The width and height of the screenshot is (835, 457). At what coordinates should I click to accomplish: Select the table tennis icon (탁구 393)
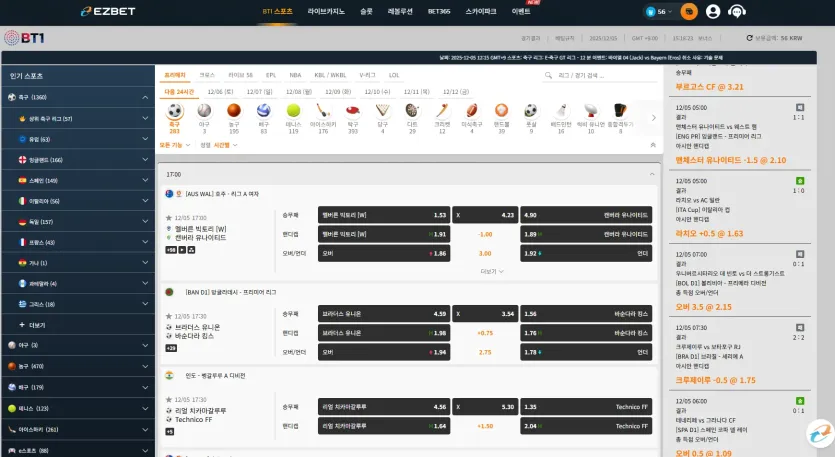pyautogui.click(x=353, y=111)
